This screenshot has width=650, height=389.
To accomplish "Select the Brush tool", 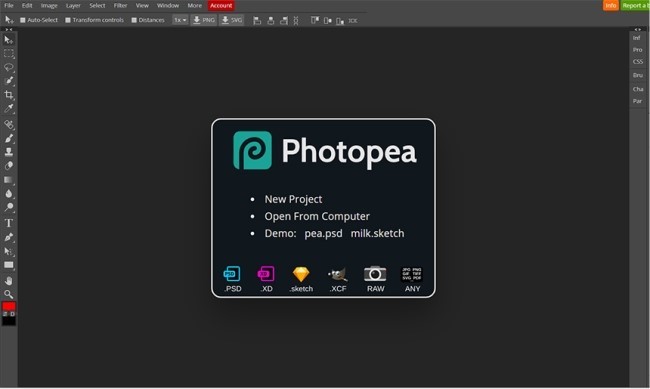I will 8,138.
